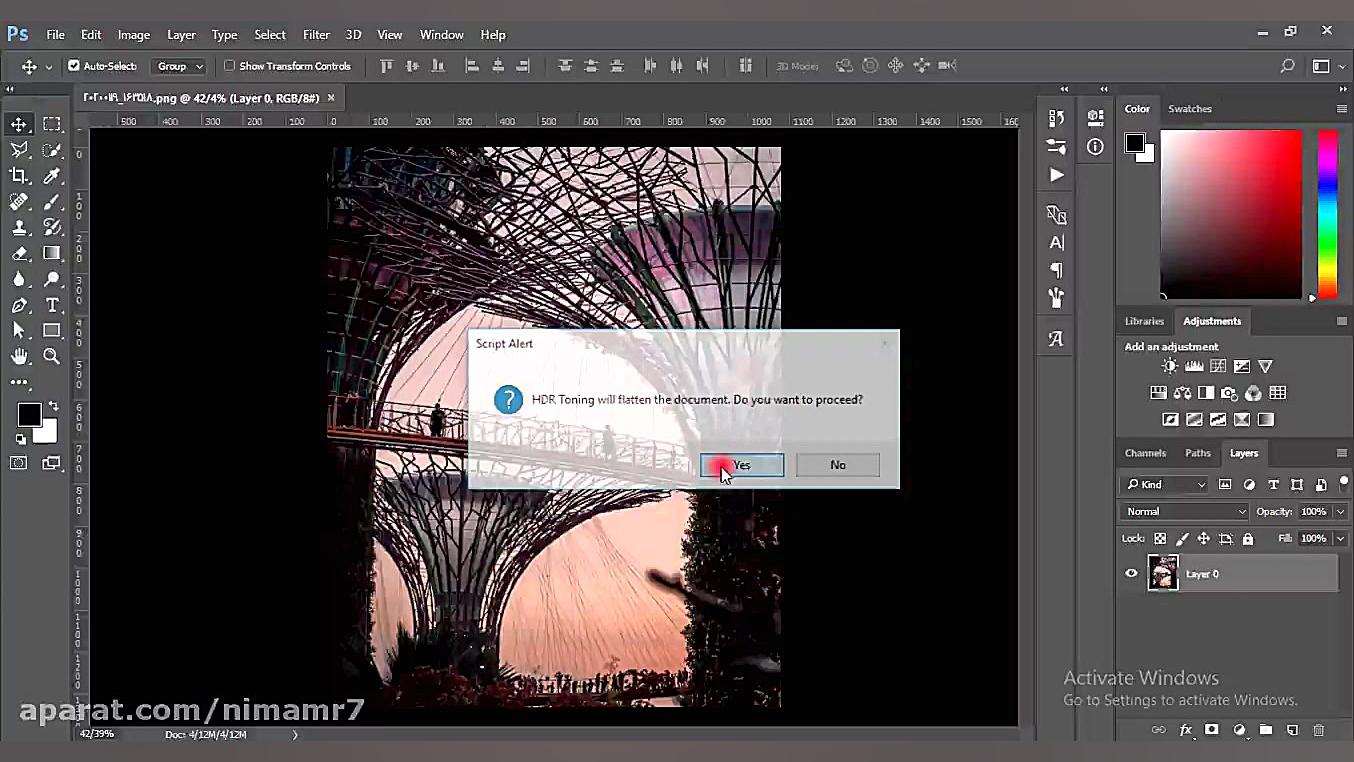Choose the Horizontal Type tool
This screenshot has width=1354, height=762.
click(51, 304)
